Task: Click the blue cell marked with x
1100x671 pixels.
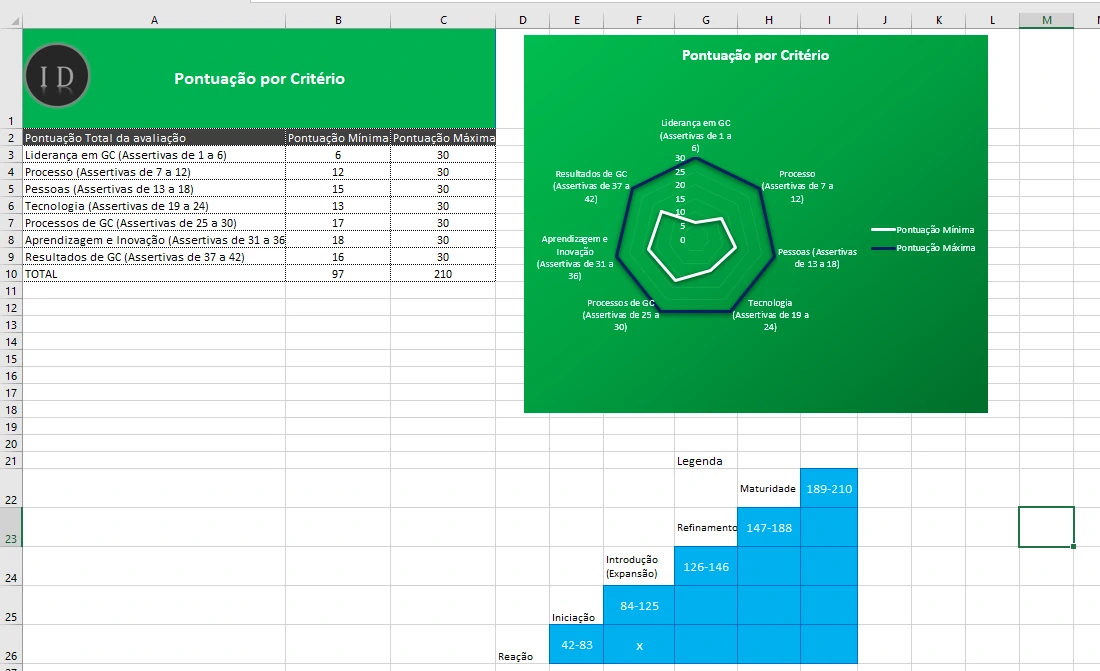Action: [639, 645]
